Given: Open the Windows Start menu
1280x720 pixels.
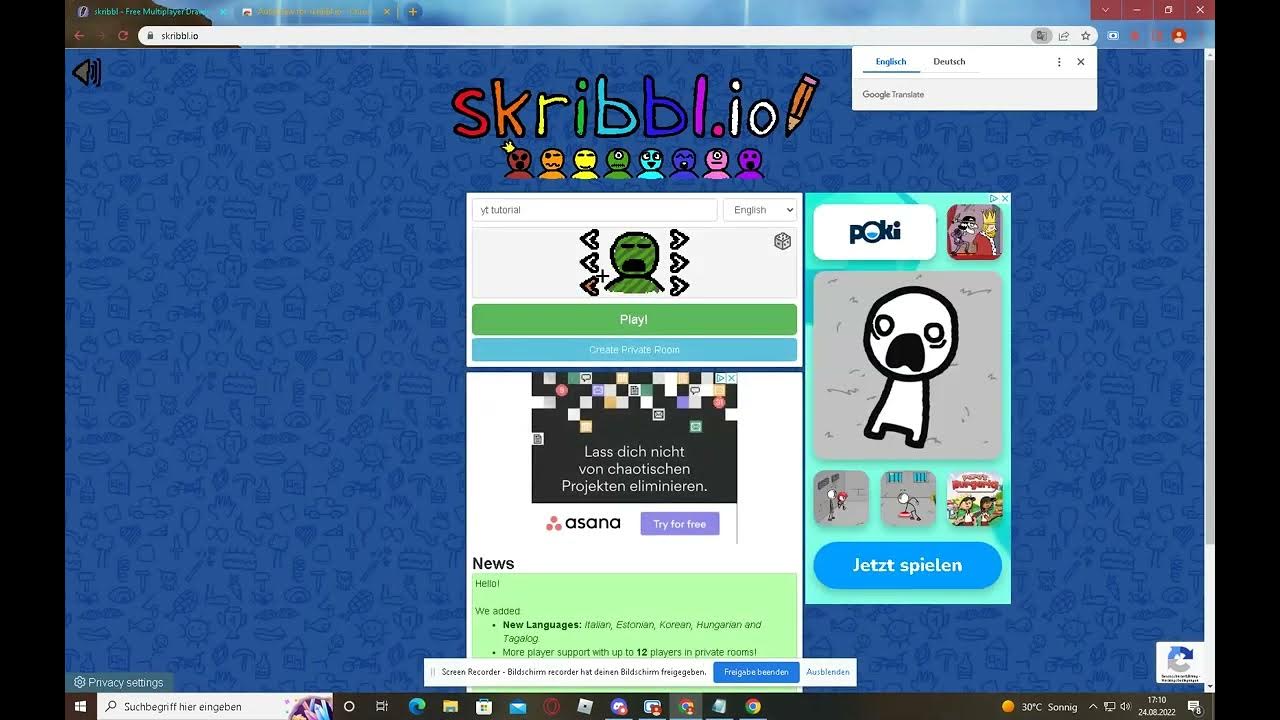Looking at the screenshot, I should 81,706.
